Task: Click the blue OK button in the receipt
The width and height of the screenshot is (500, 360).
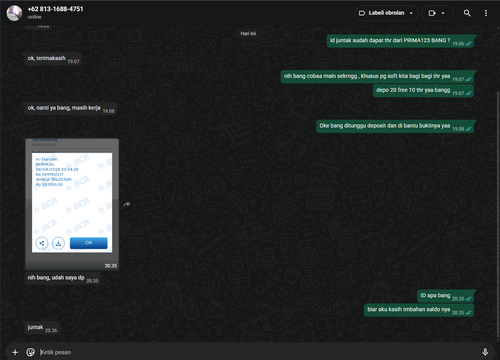Action: (x=88, y=243)
